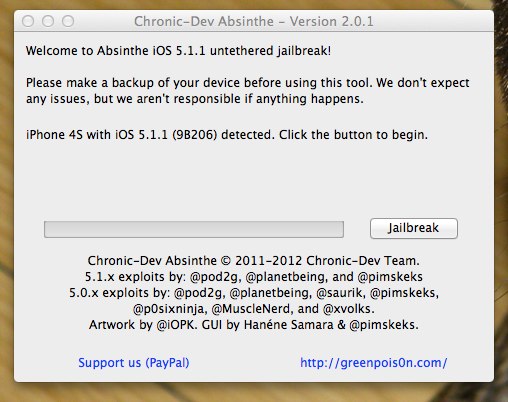Click the Chronic-Dev Absinthe Version 2.0.1 window title
Screen dimensions: 508x402
(254, 21)
